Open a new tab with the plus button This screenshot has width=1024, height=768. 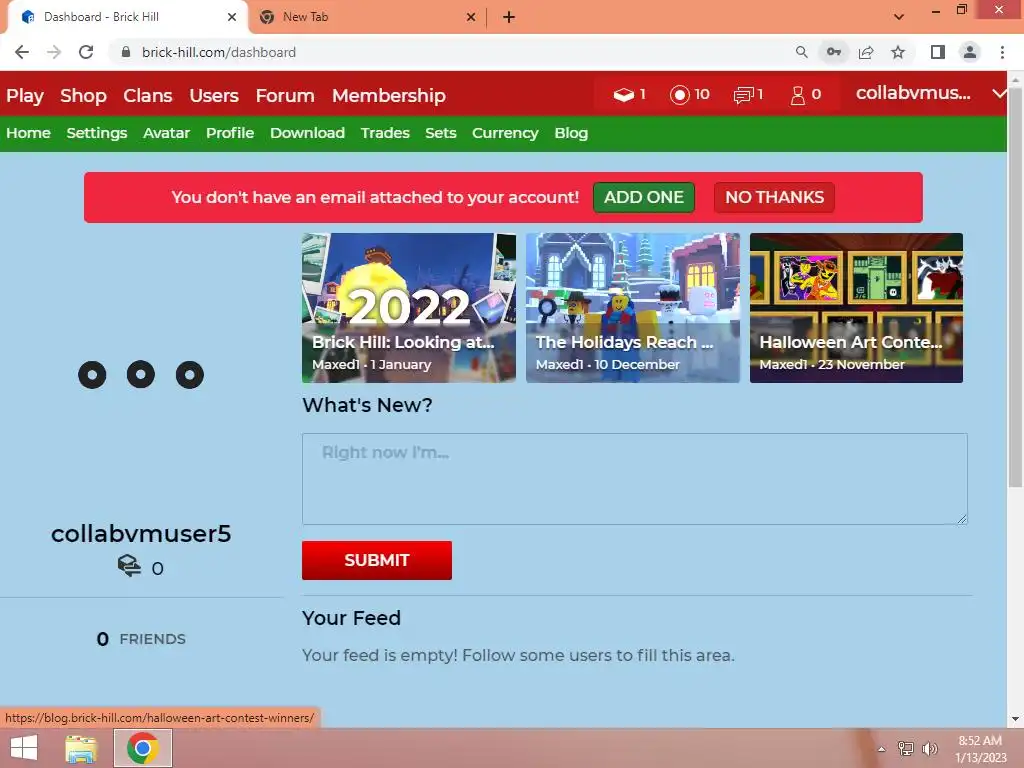[x=509, y=17]
